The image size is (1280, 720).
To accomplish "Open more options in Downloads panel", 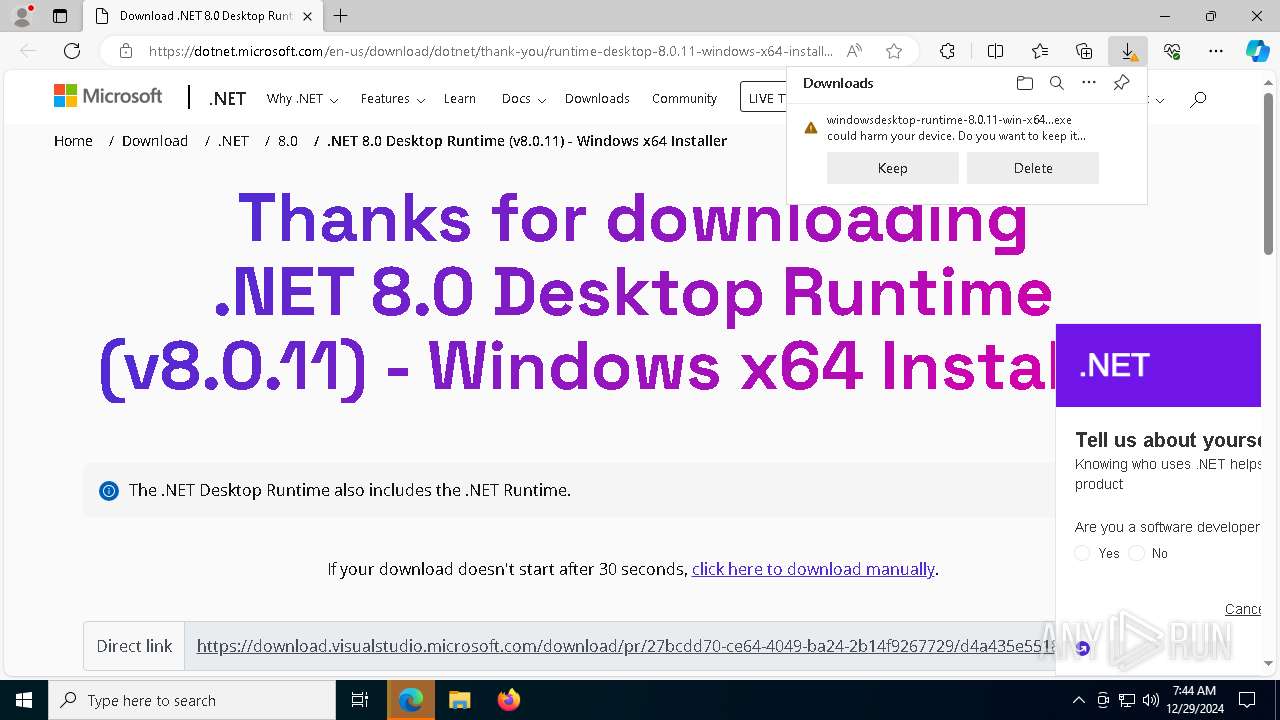I will tap(1089, 83).
